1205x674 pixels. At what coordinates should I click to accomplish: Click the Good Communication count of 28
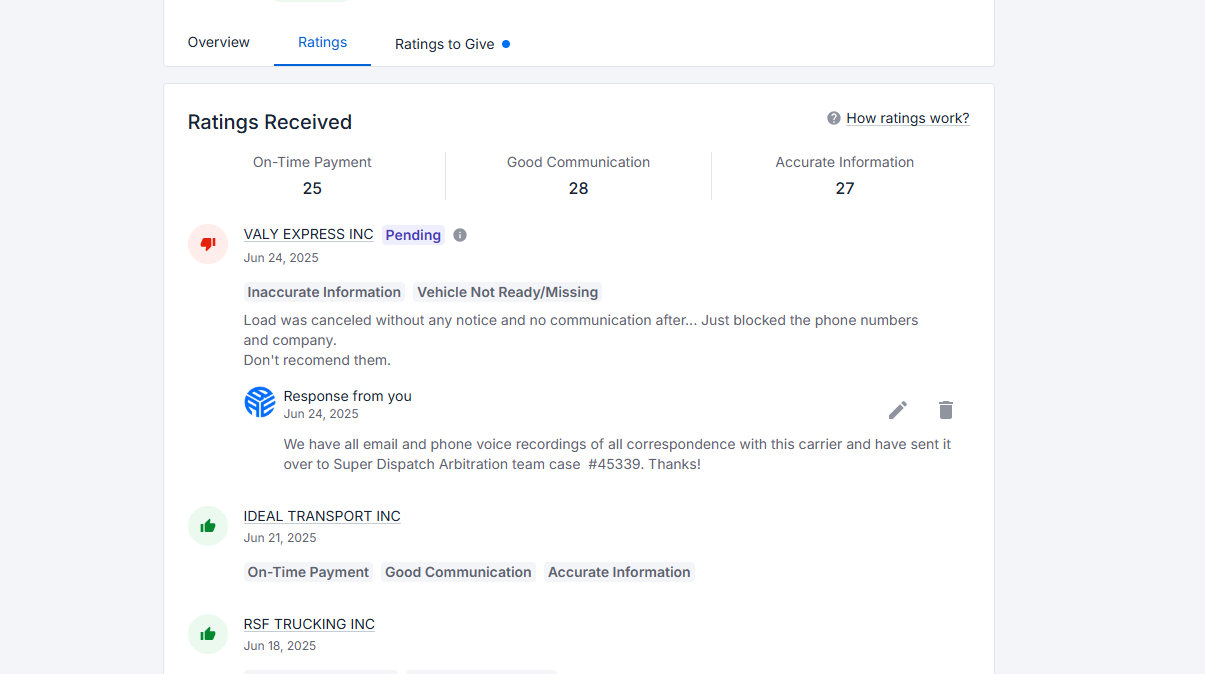click(578, 187)
